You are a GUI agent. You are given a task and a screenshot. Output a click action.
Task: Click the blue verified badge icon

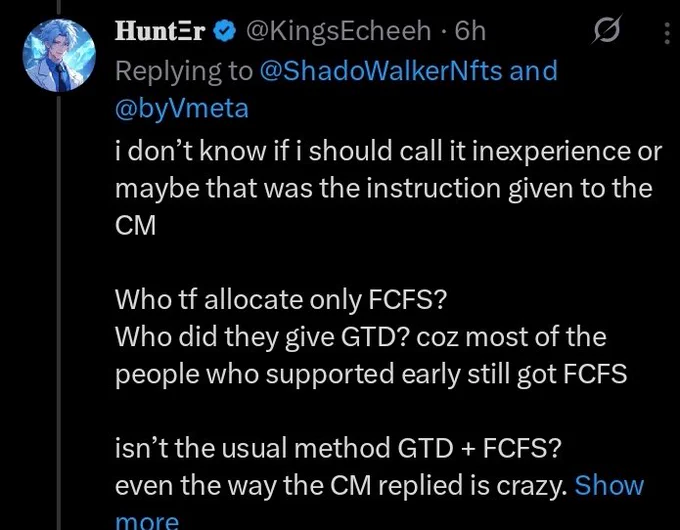(224, 32)
